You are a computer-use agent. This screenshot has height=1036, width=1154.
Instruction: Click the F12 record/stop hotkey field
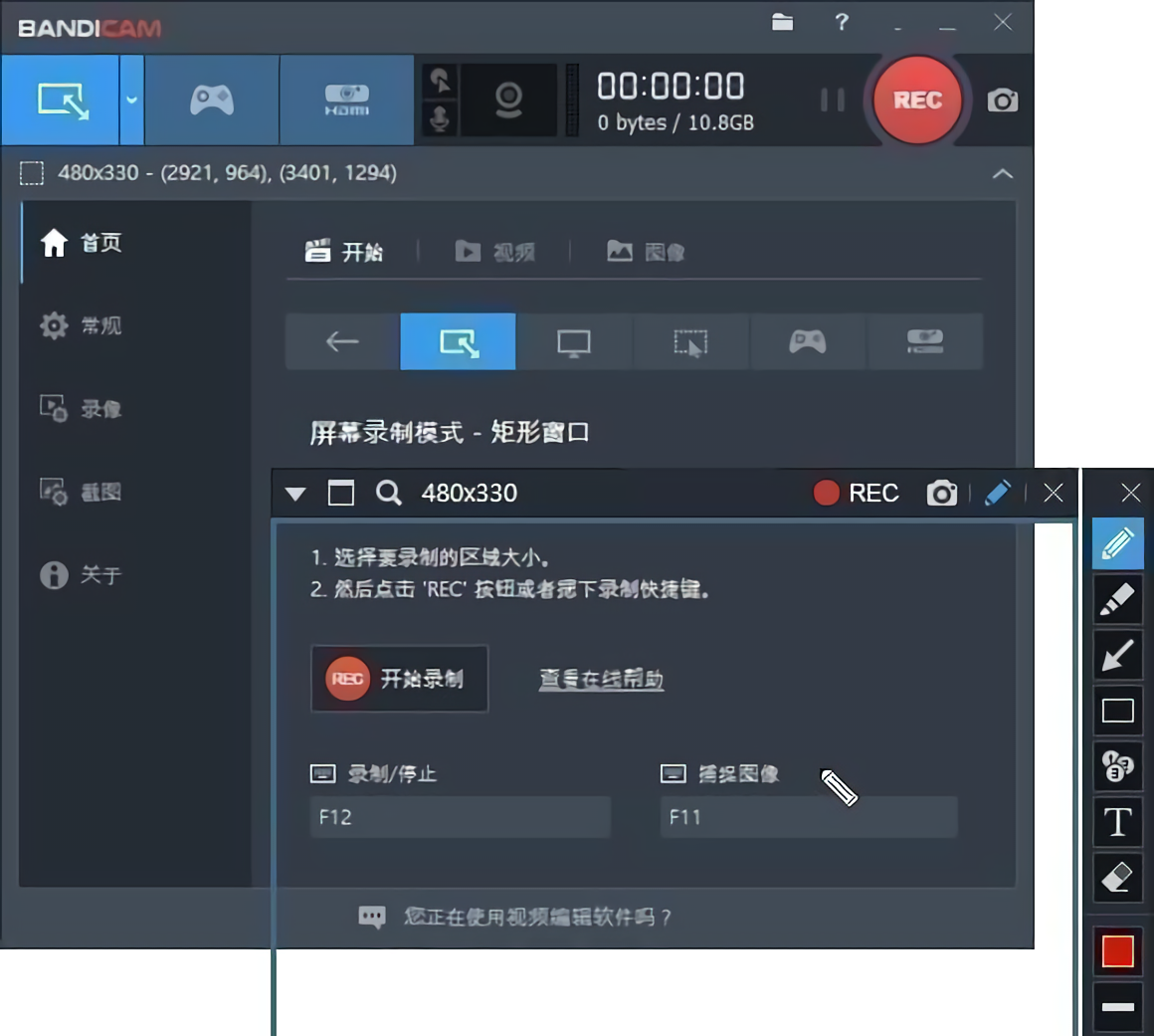coord(460,817)
